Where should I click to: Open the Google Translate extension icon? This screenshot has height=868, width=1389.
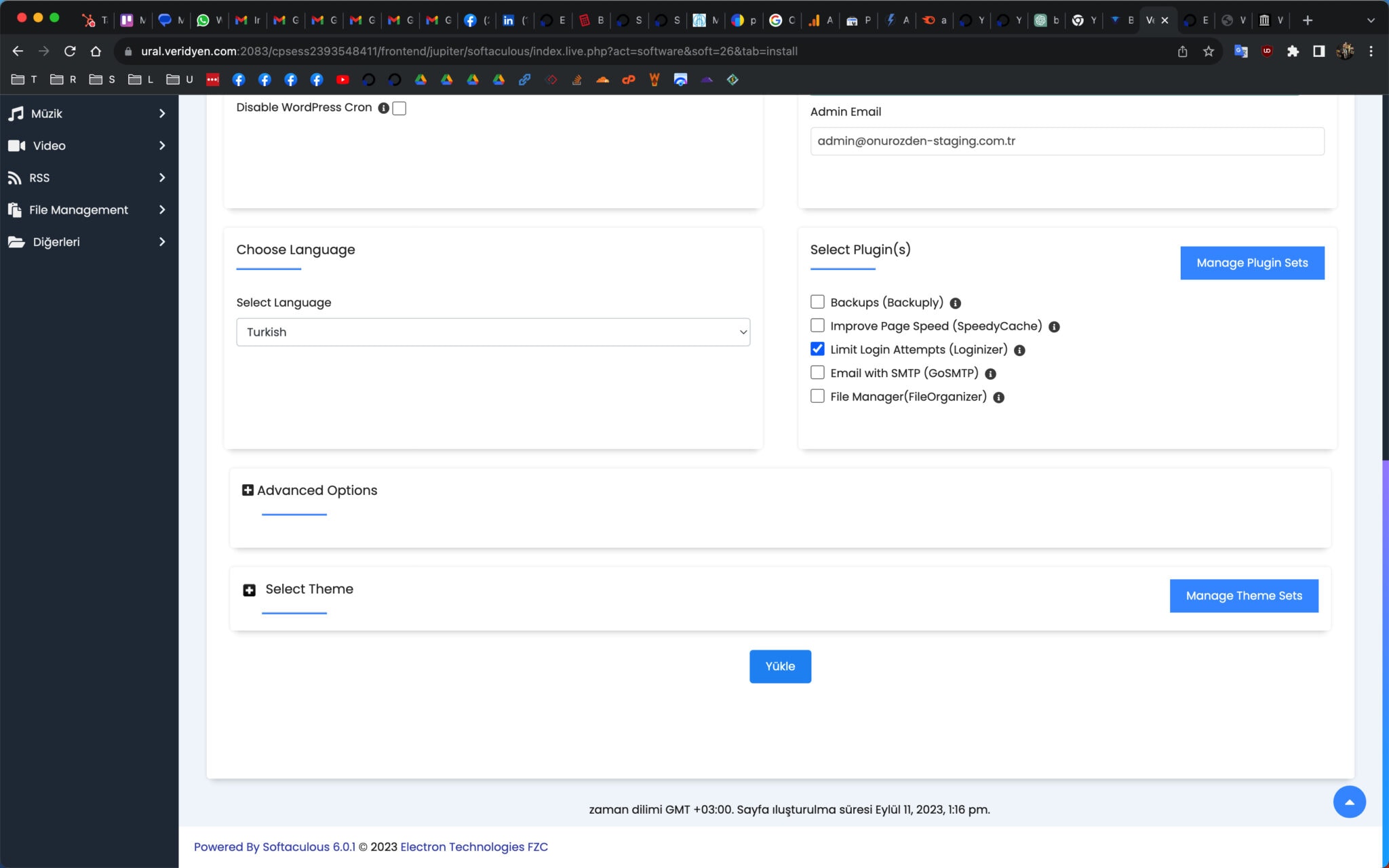pyautogui.click(x=1241, y=52)
